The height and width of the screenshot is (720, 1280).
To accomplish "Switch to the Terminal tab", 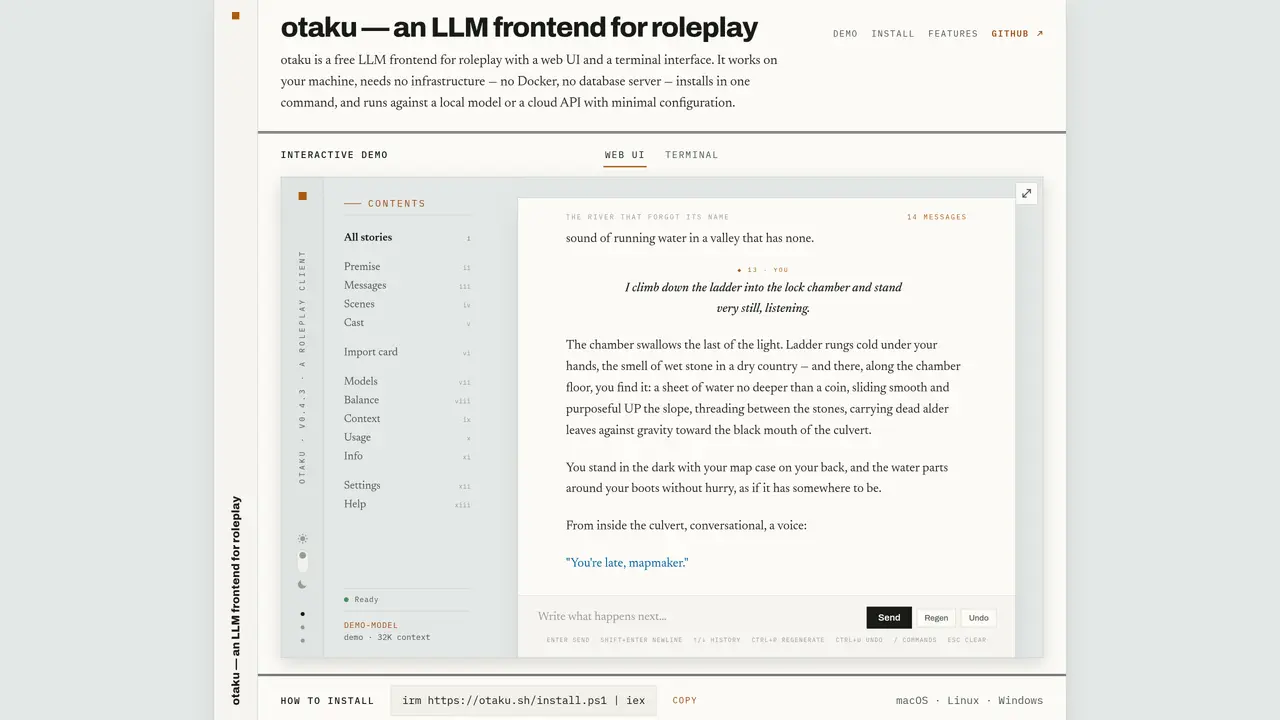I will (x=692, y=155).
